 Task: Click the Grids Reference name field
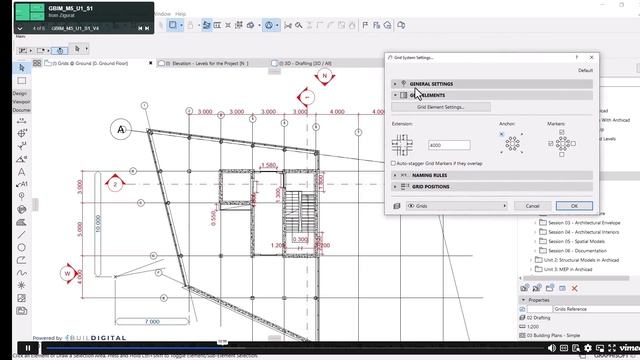(x=597, y=309)
